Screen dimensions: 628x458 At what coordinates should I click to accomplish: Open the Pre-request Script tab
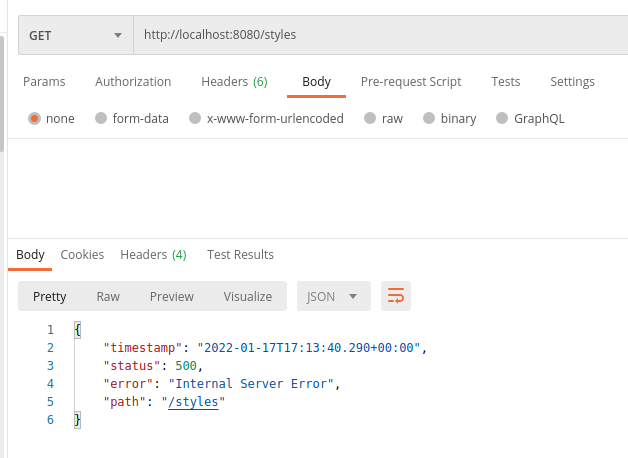(411, 82)
